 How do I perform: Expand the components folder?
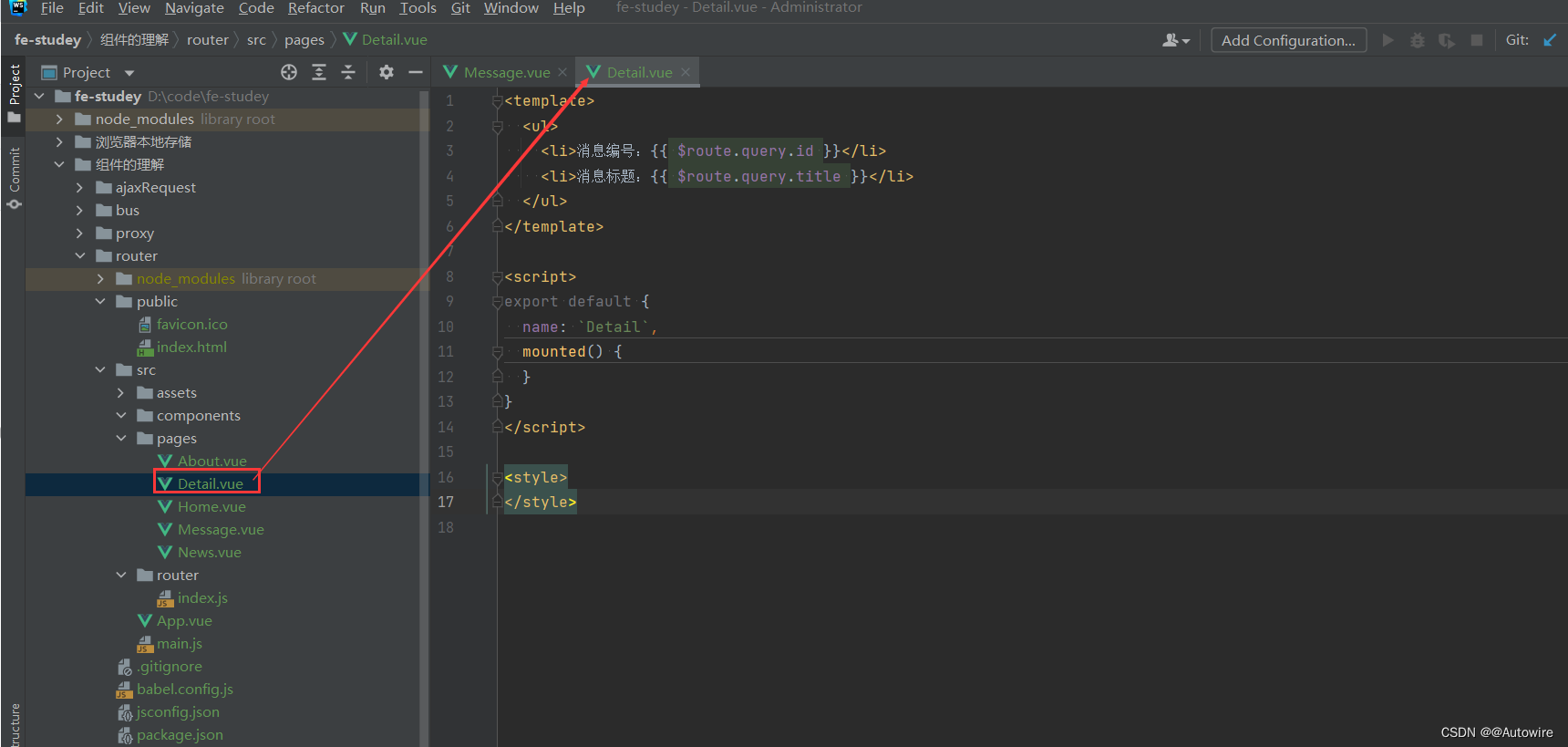120,415
